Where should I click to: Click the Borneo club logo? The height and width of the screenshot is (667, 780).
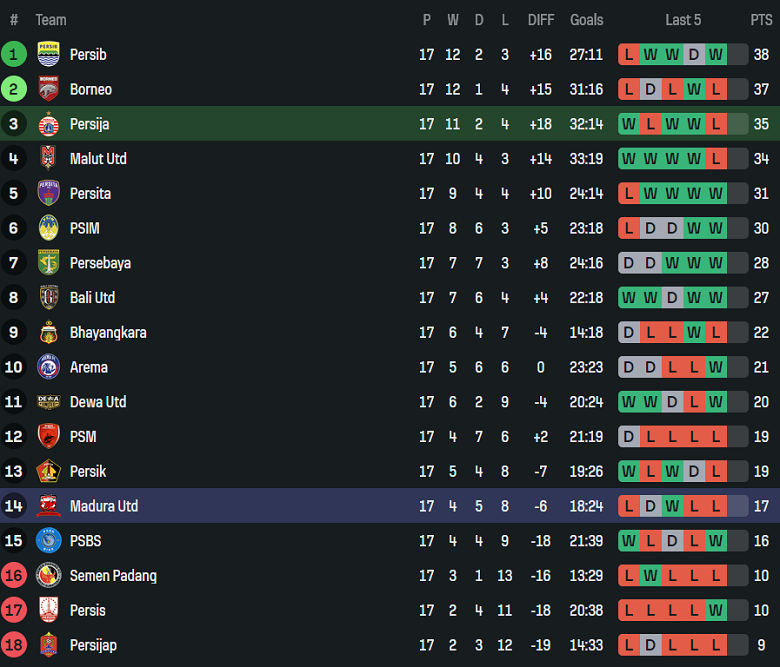coord(48,89)
